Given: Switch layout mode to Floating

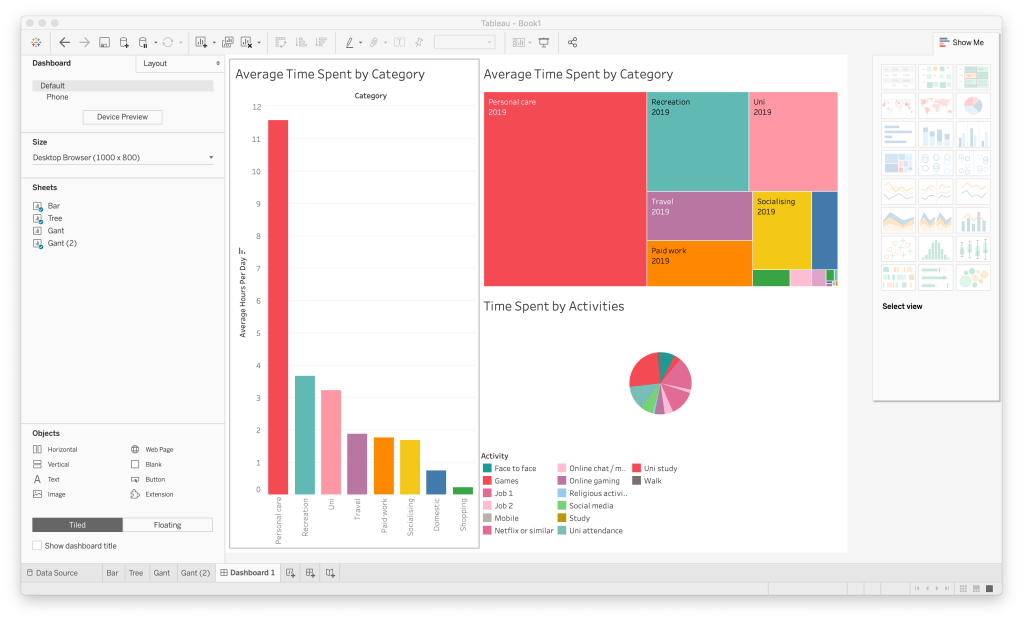Looking at the screenshot, I should [167, 525].
